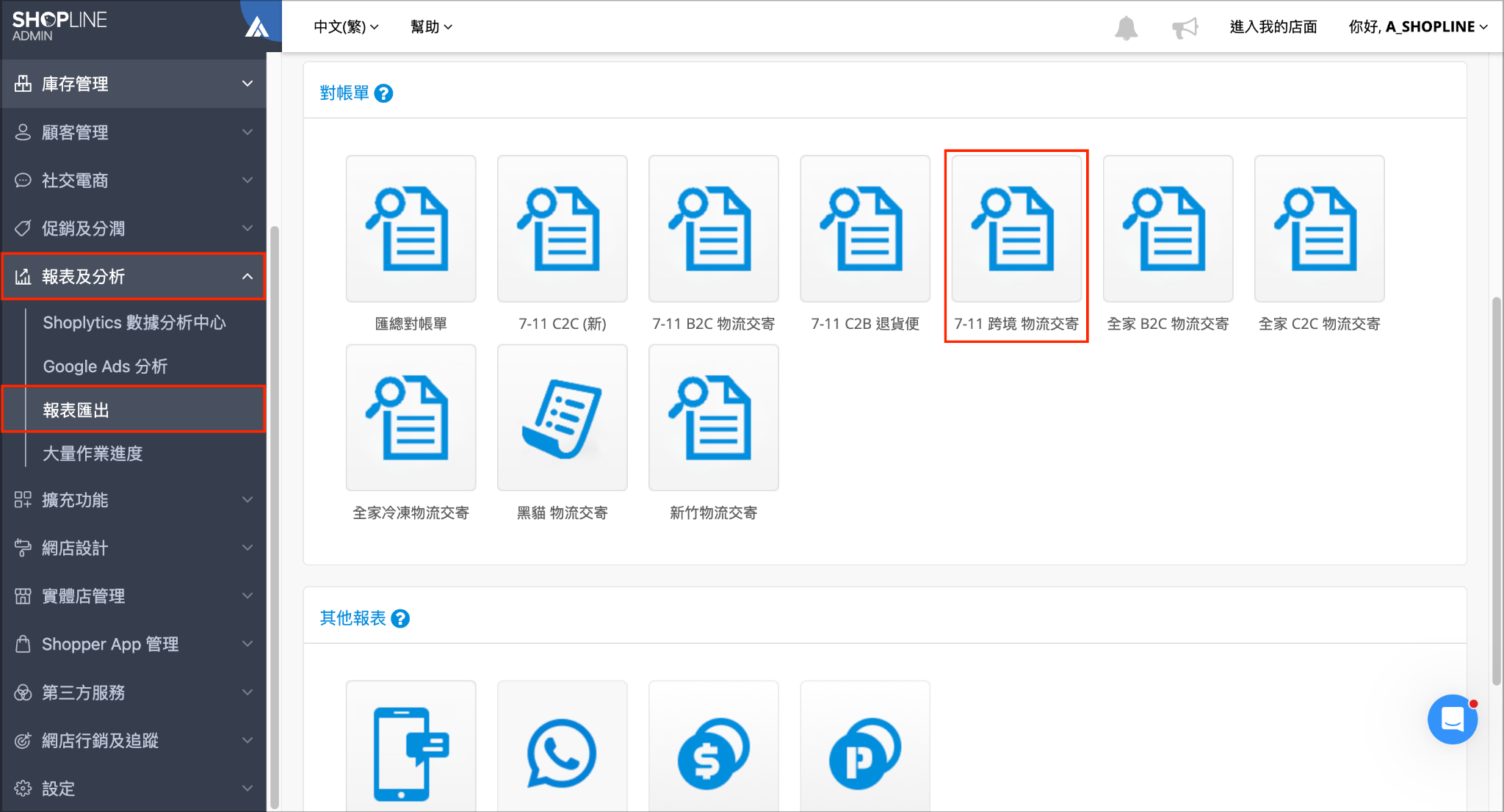Image resolution: width=1504 pixels, height=812 pixels.
Task: Select 大量作業進度 submenu item
Action: point(93,454)
